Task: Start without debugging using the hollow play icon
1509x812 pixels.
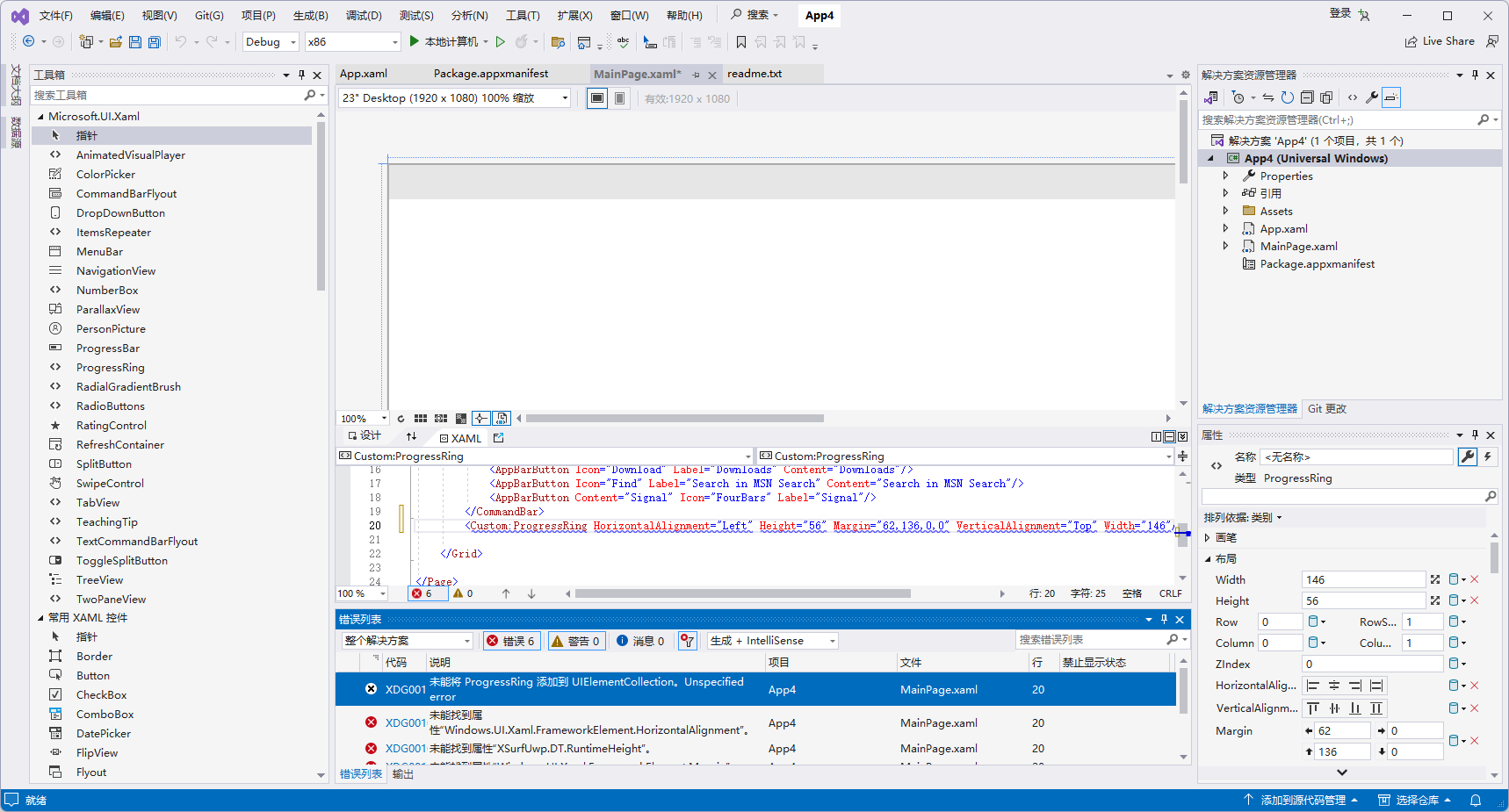Action: point(501,42)
